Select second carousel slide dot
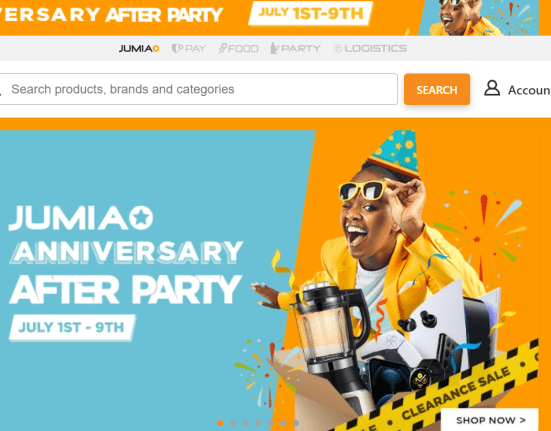This screenshot has width=551, height=431. point(233,423)
